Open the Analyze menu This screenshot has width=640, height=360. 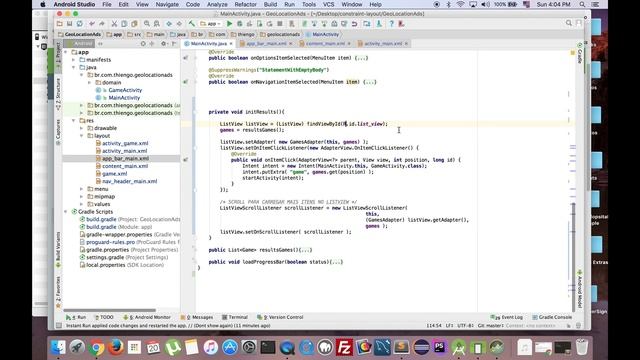pos(217,4)
